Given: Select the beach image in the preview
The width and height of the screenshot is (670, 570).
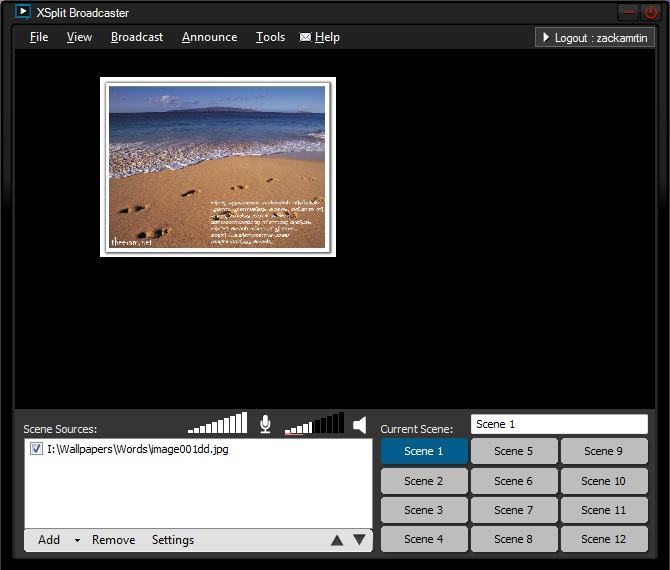Looking at the screenshot, I should (218, 167).
